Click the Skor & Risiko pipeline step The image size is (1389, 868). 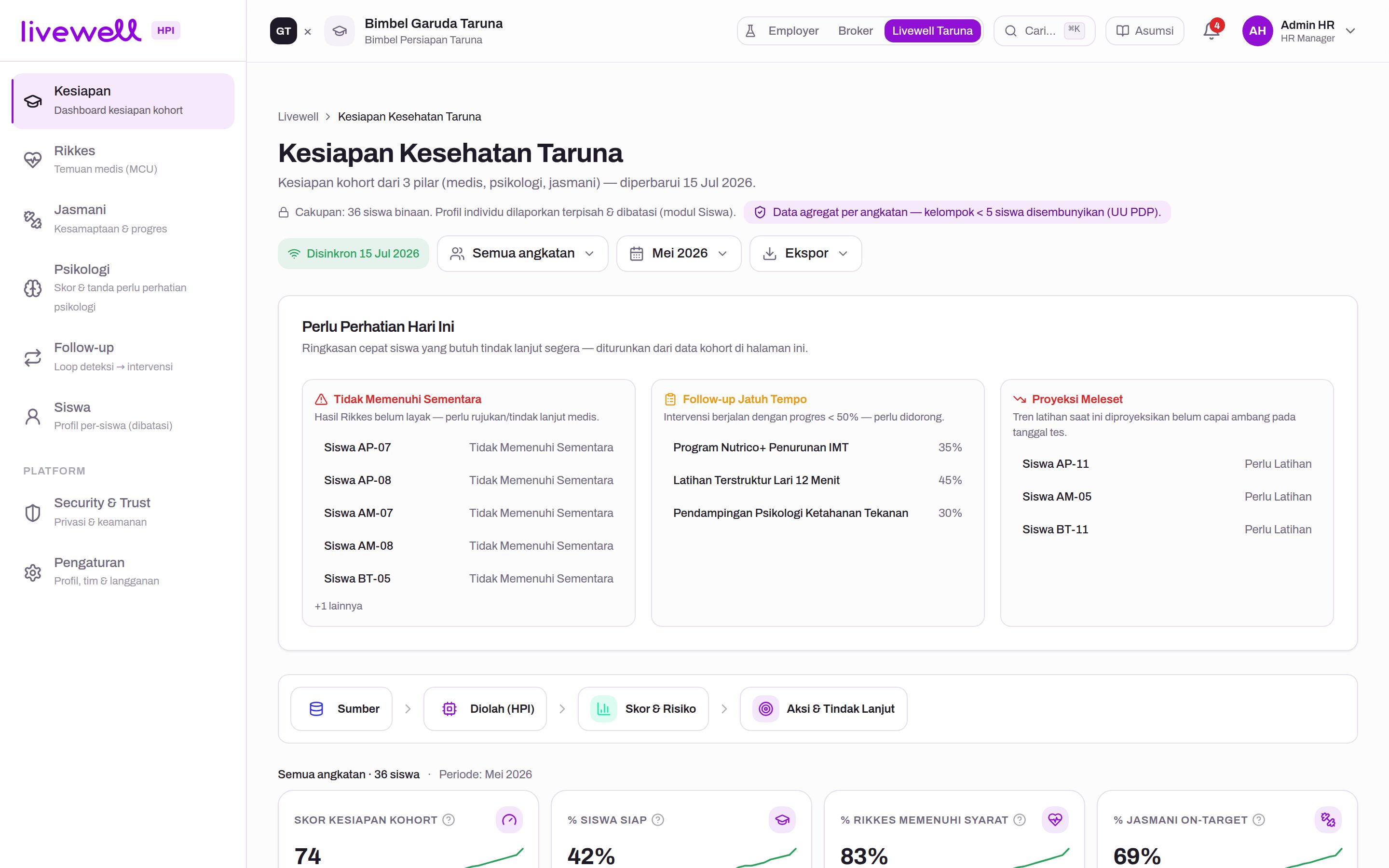643,709
